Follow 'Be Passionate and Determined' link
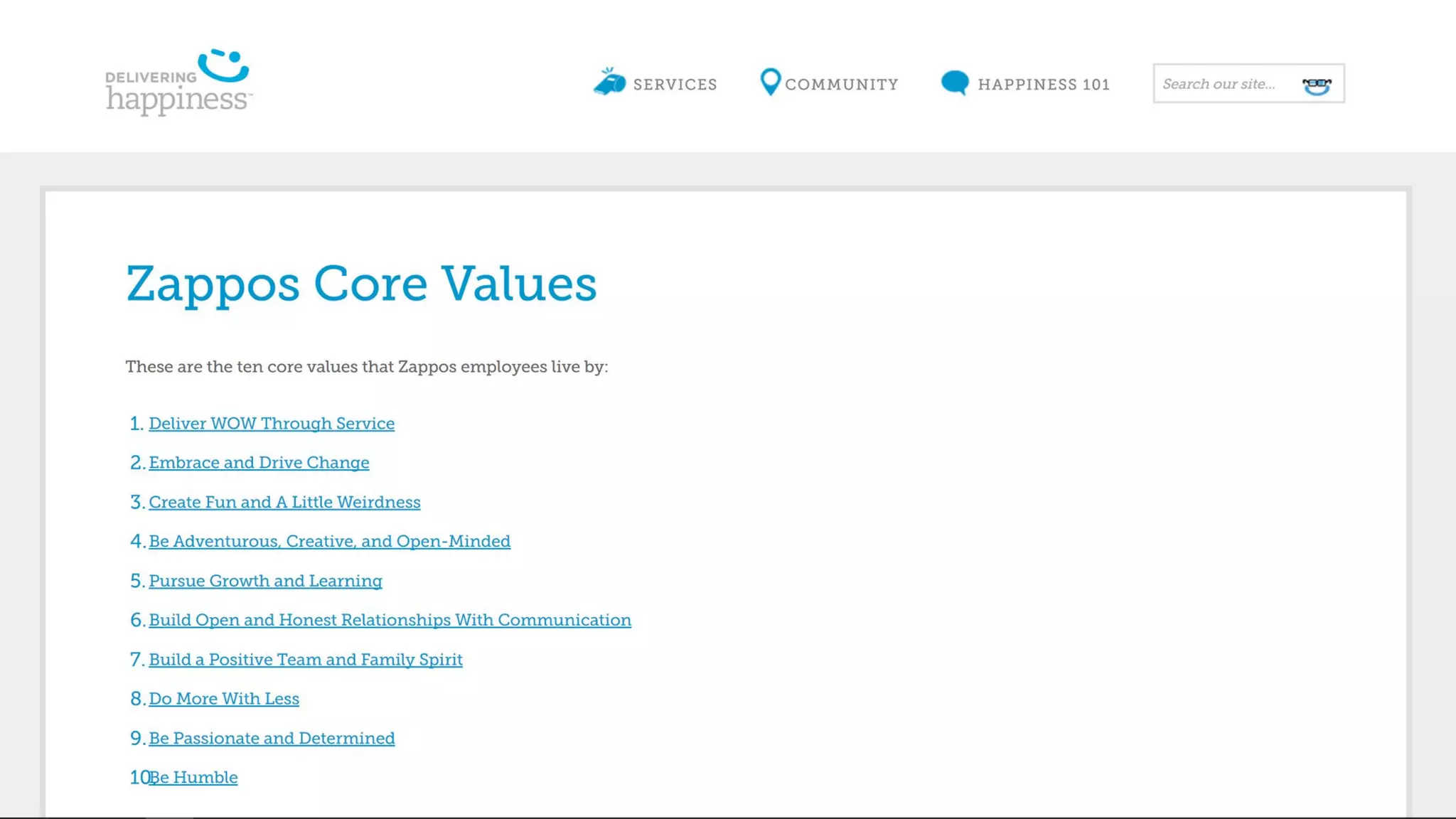1456x819 pixels. (x=272, y=739)
